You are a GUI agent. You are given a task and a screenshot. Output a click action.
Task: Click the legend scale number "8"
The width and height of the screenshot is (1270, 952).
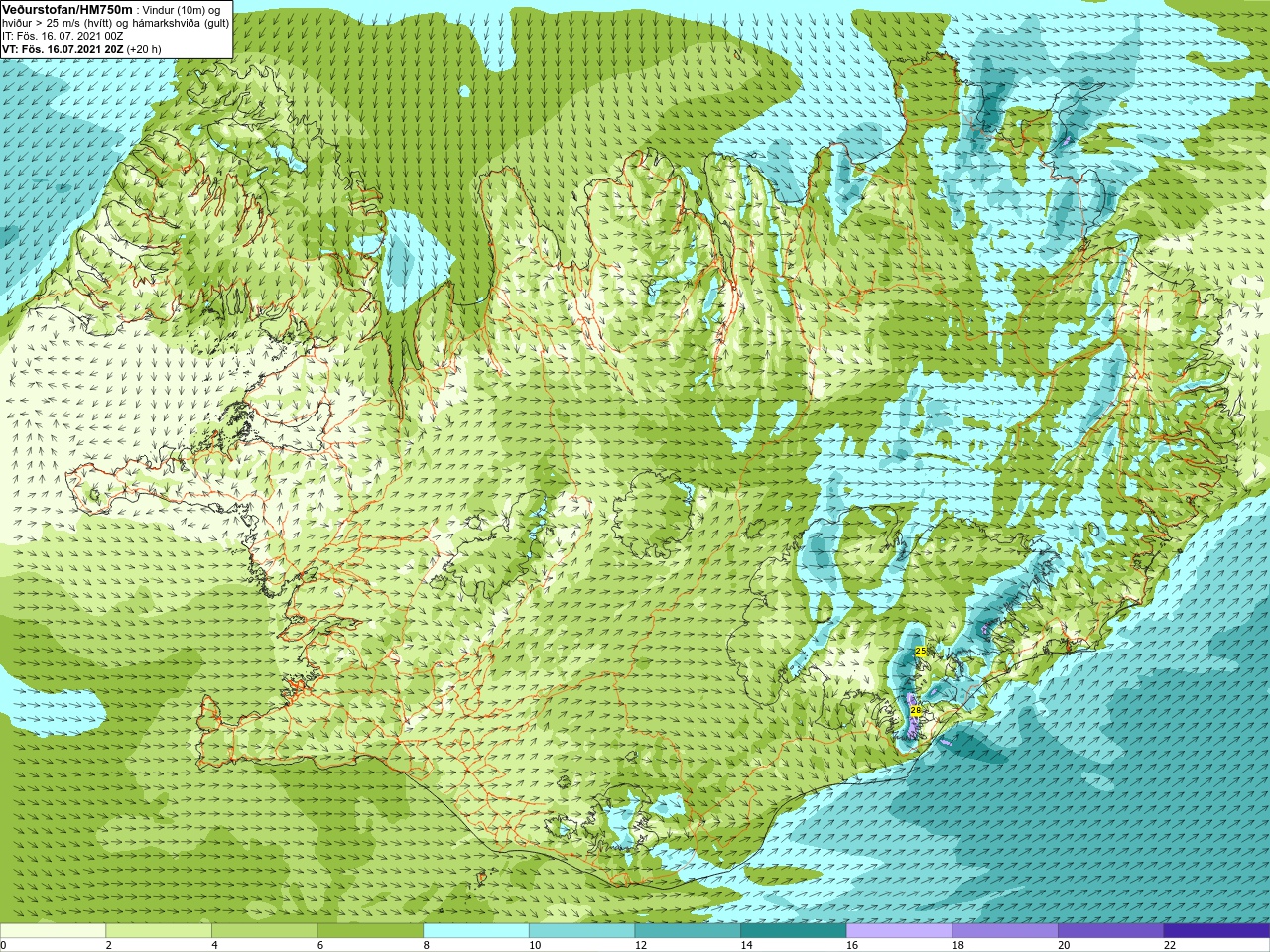pyautogui.click(x=427, y=945)
